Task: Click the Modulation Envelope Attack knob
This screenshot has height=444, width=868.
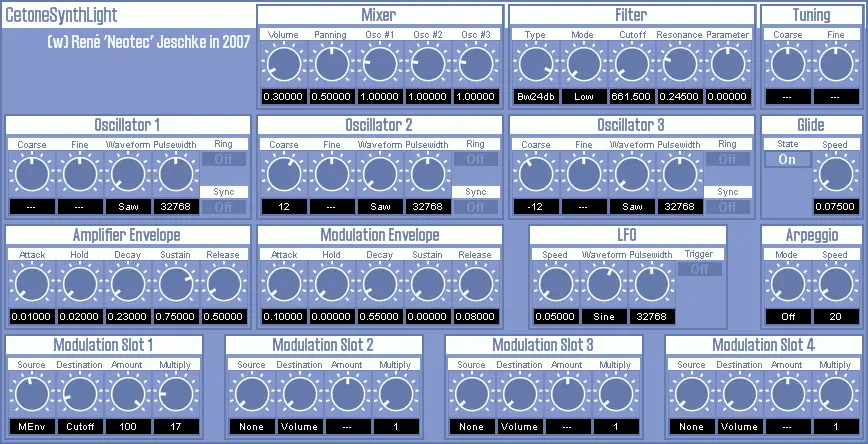Action: (283, 285)
